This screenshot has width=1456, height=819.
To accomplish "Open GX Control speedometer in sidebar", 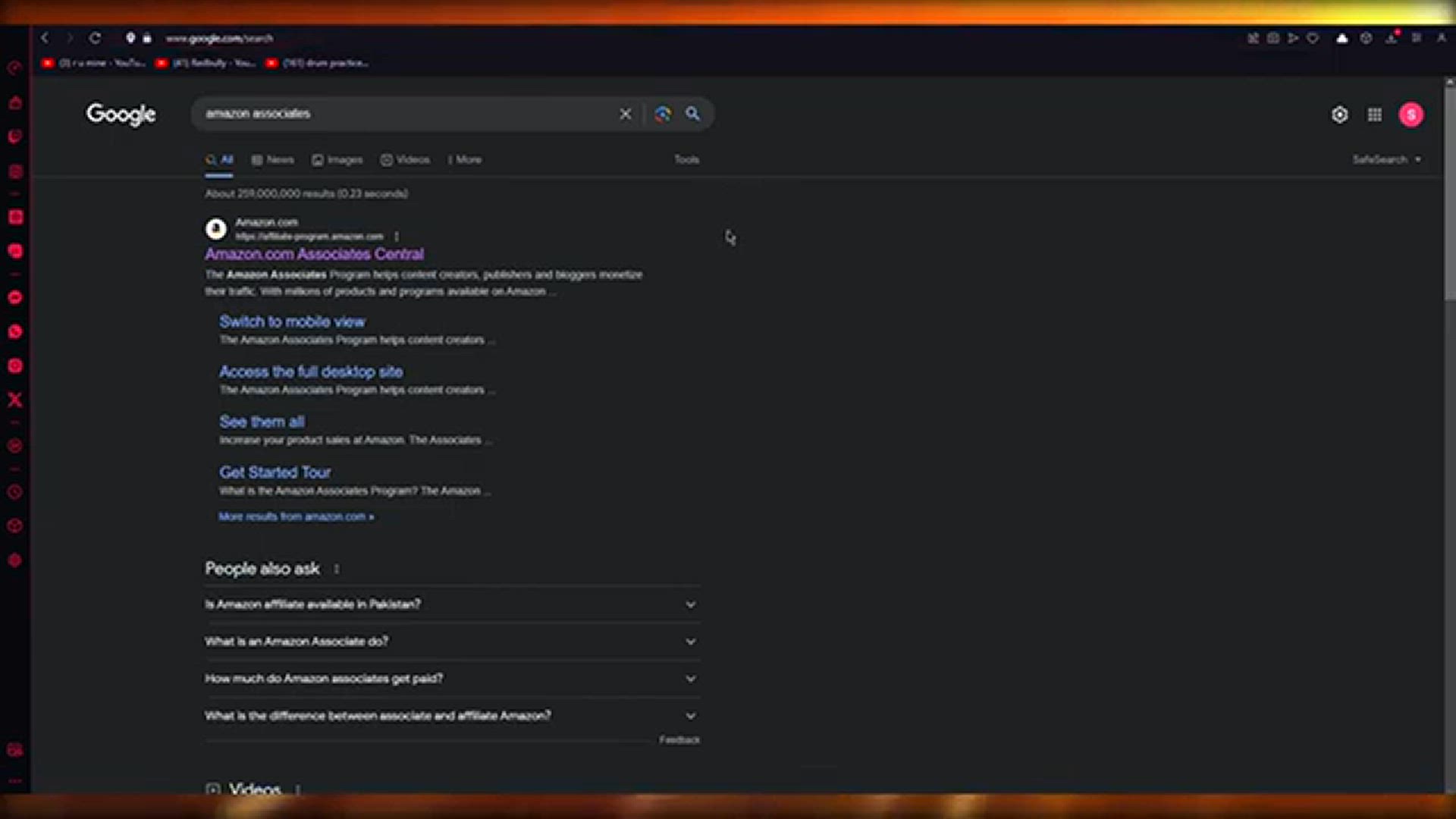I will pyautogui.click(x=14, y=68).
